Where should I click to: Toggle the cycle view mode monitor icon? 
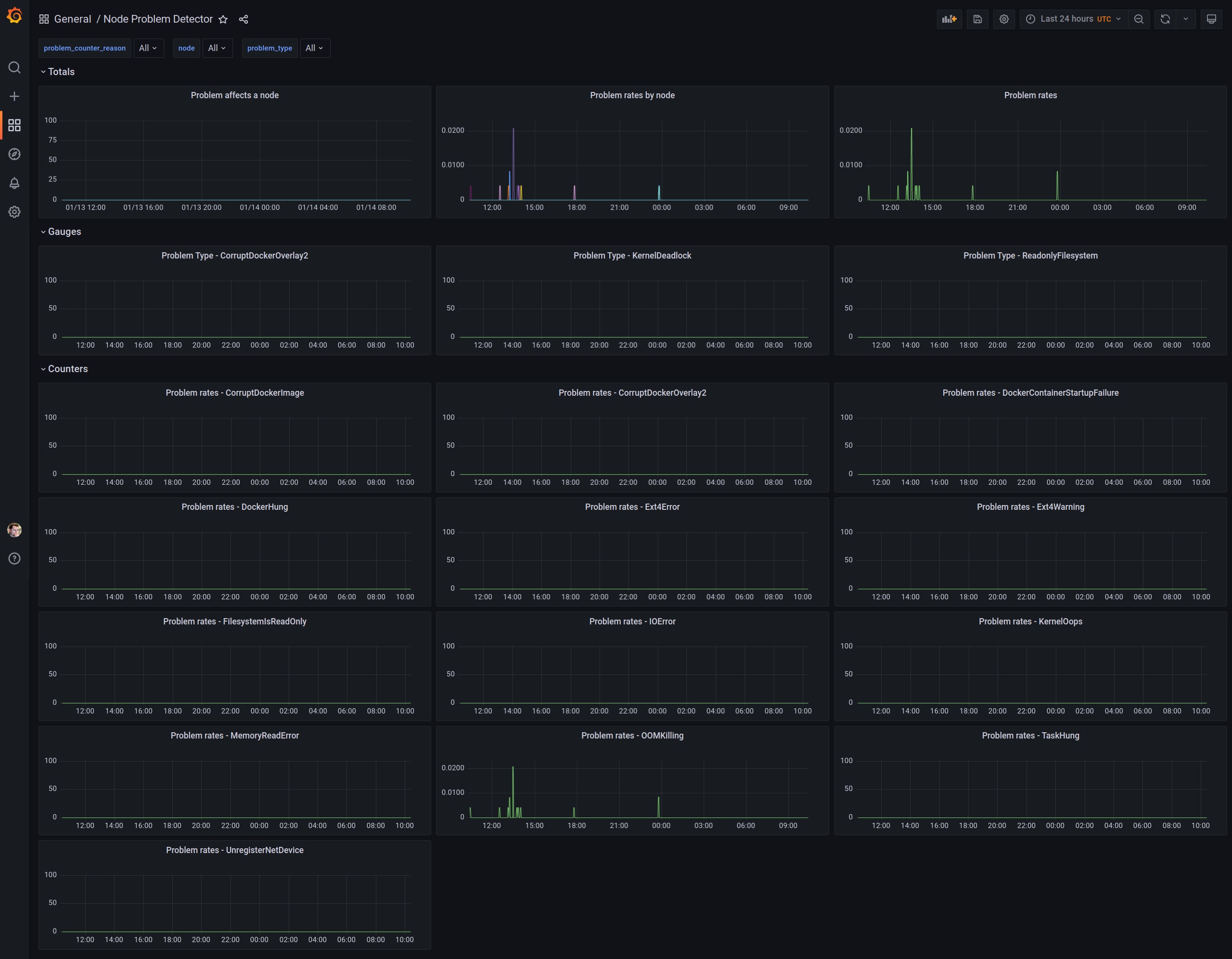[1210, 19]
